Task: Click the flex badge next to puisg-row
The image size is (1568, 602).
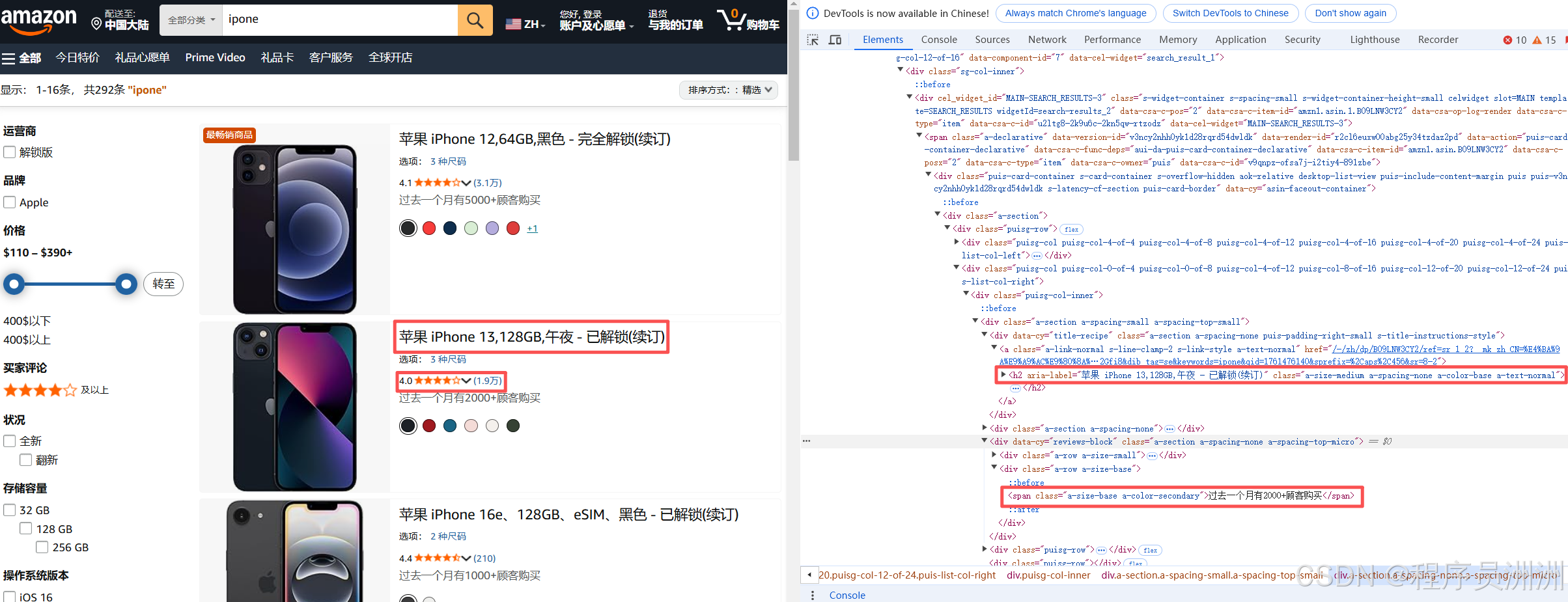Action: pos(1071,229)
